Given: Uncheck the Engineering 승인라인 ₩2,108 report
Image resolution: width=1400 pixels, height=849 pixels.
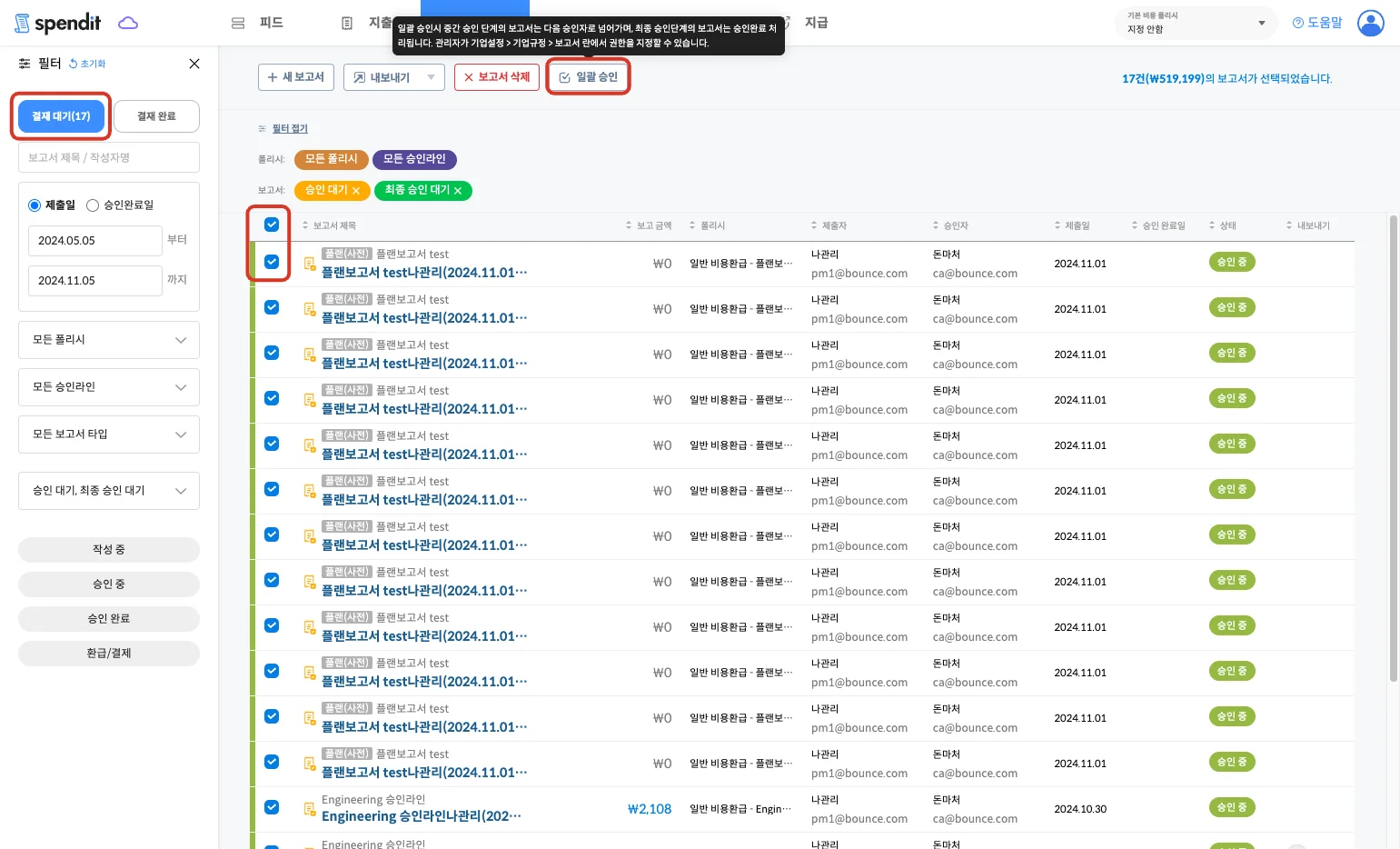Looking at the screenshot, I should point(272,807).
